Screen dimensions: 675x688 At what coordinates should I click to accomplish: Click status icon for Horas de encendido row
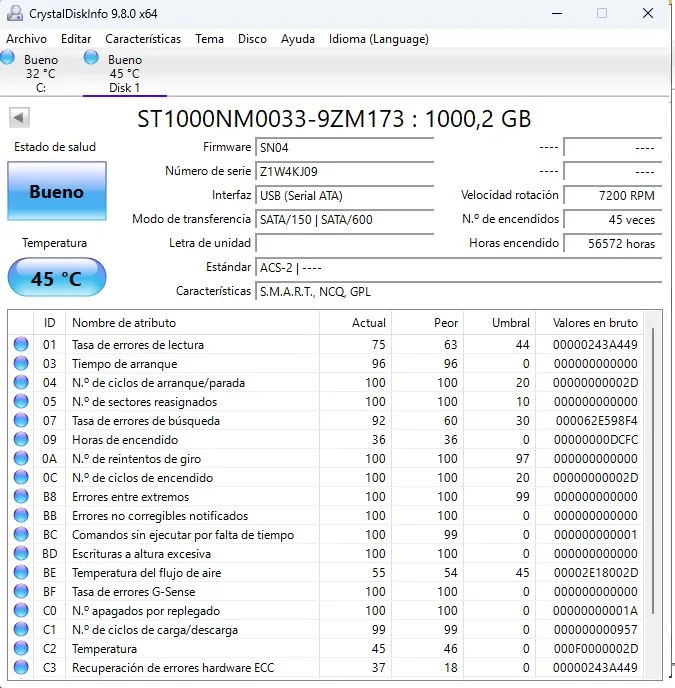(21, 440)
